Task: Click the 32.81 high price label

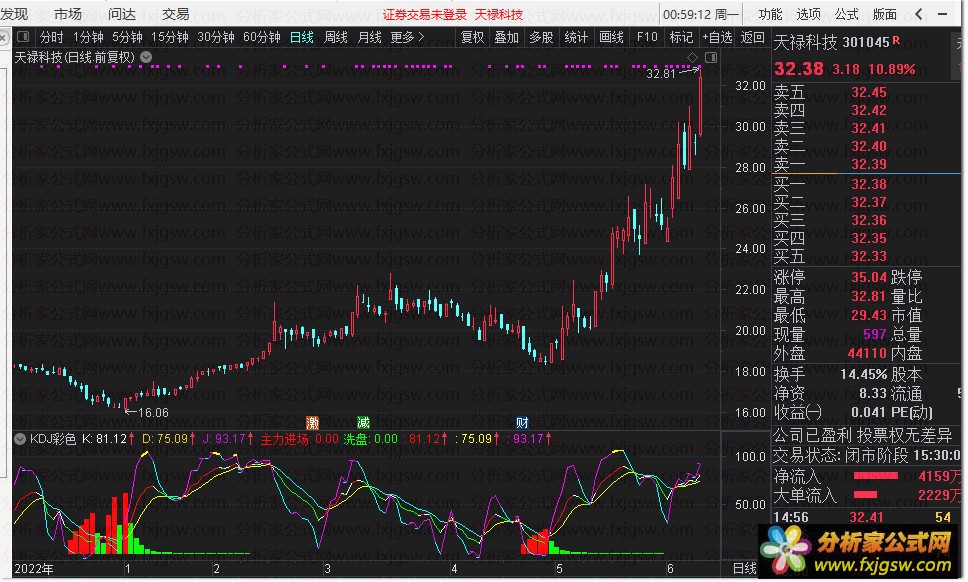Action: coord(661,73)
